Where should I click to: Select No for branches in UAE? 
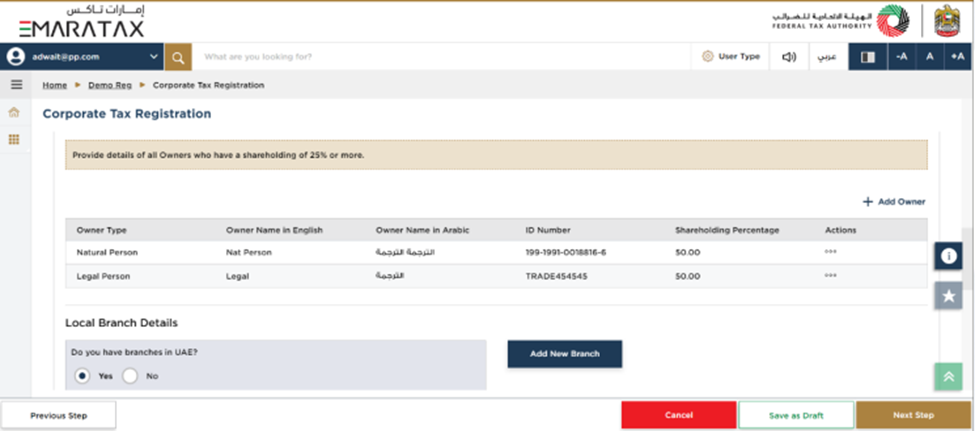coord(130,375)
